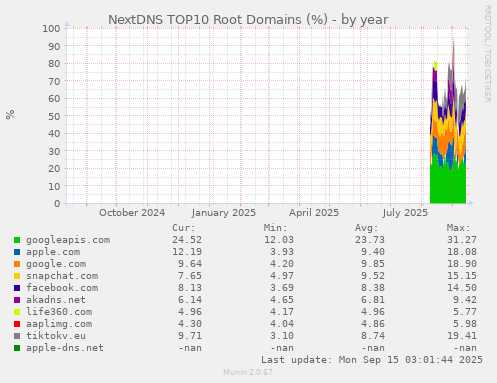
Task: Click snapchat.com max value 15.15
Action: tap(462, 276)
